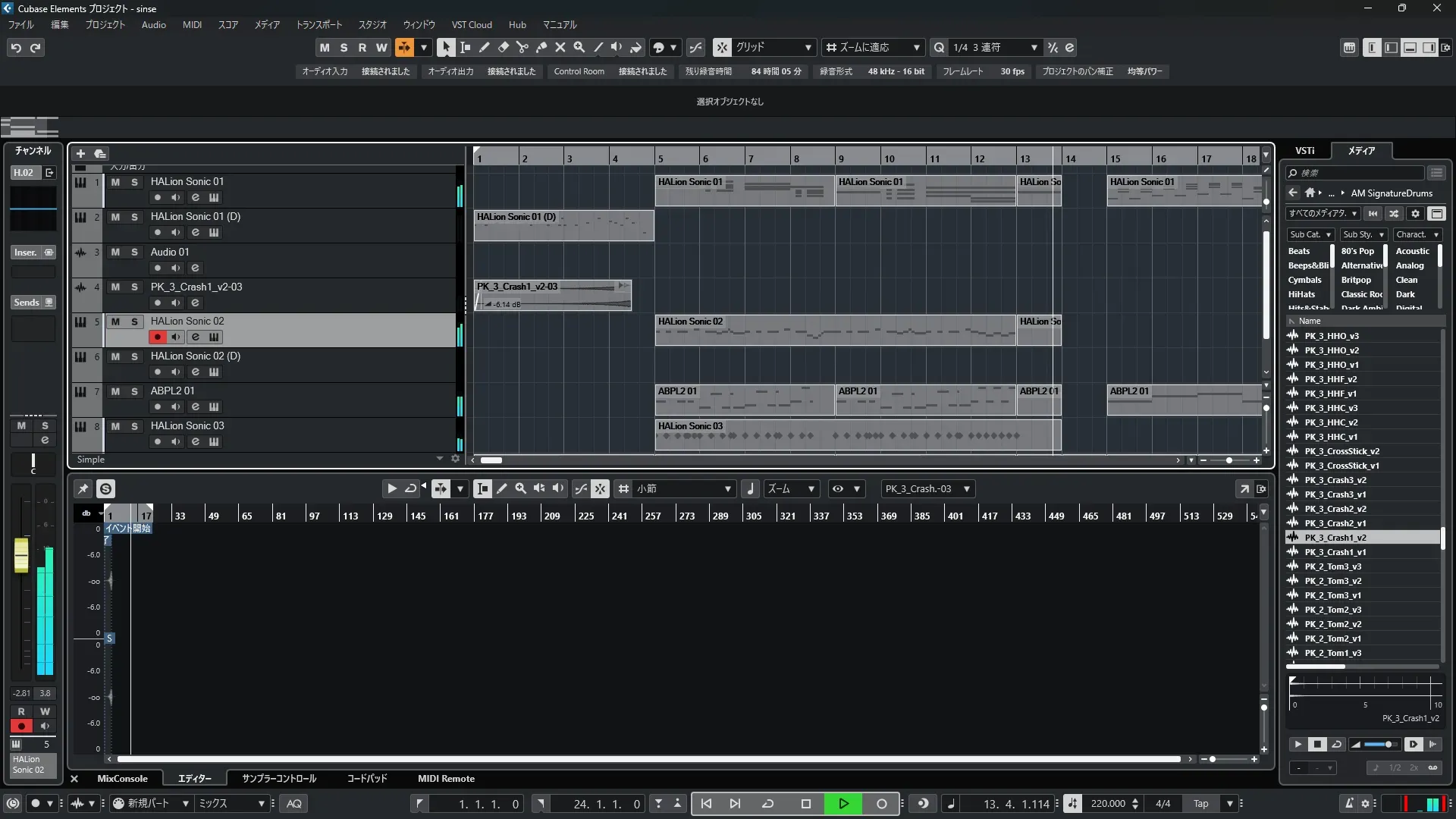Open the Sub Cat. filter dropdown

1310,234
